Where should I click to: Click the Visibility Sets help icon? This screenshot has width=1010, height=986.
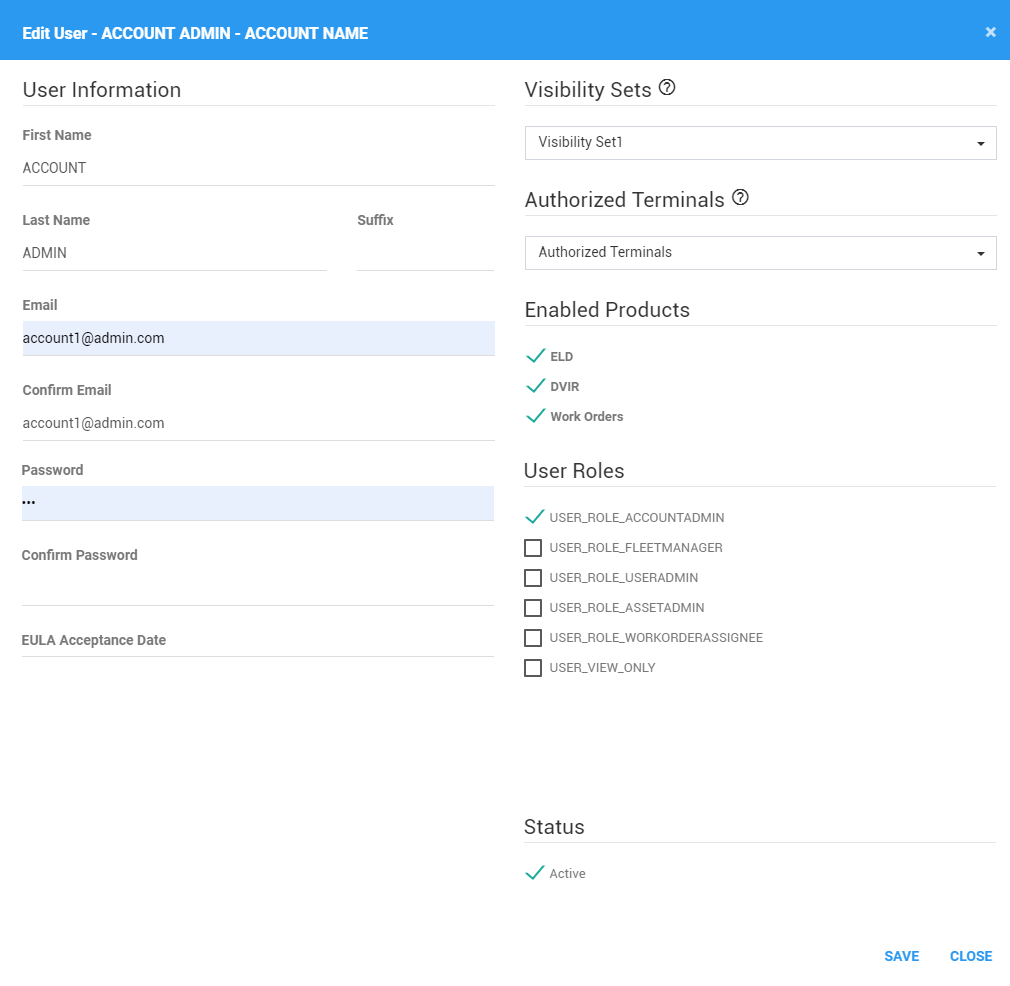[x=667, y=88]
